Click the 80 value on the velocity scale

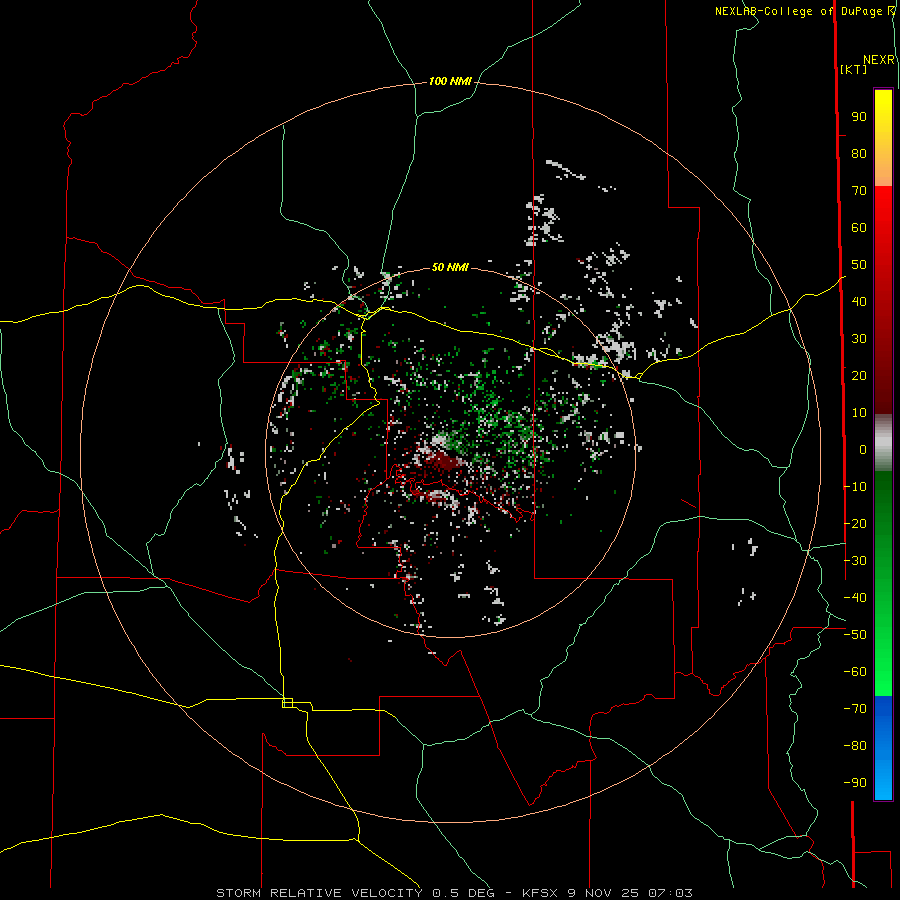(x=859, y=154)
